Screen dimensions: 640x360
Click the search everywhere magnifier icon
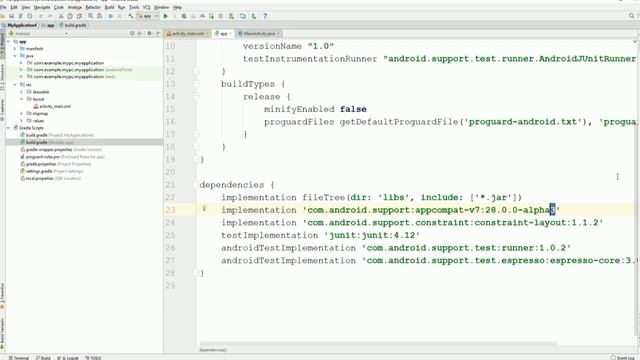631,16
